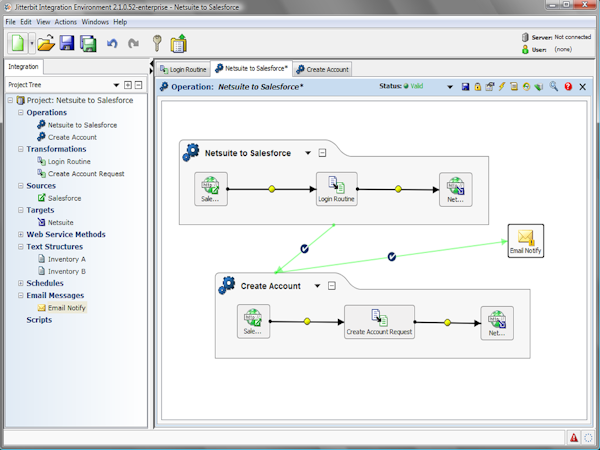Collapse the Project: Netsuite to Salesforce node
This screenshot has width=600, height=450.
tap(10, 100)
